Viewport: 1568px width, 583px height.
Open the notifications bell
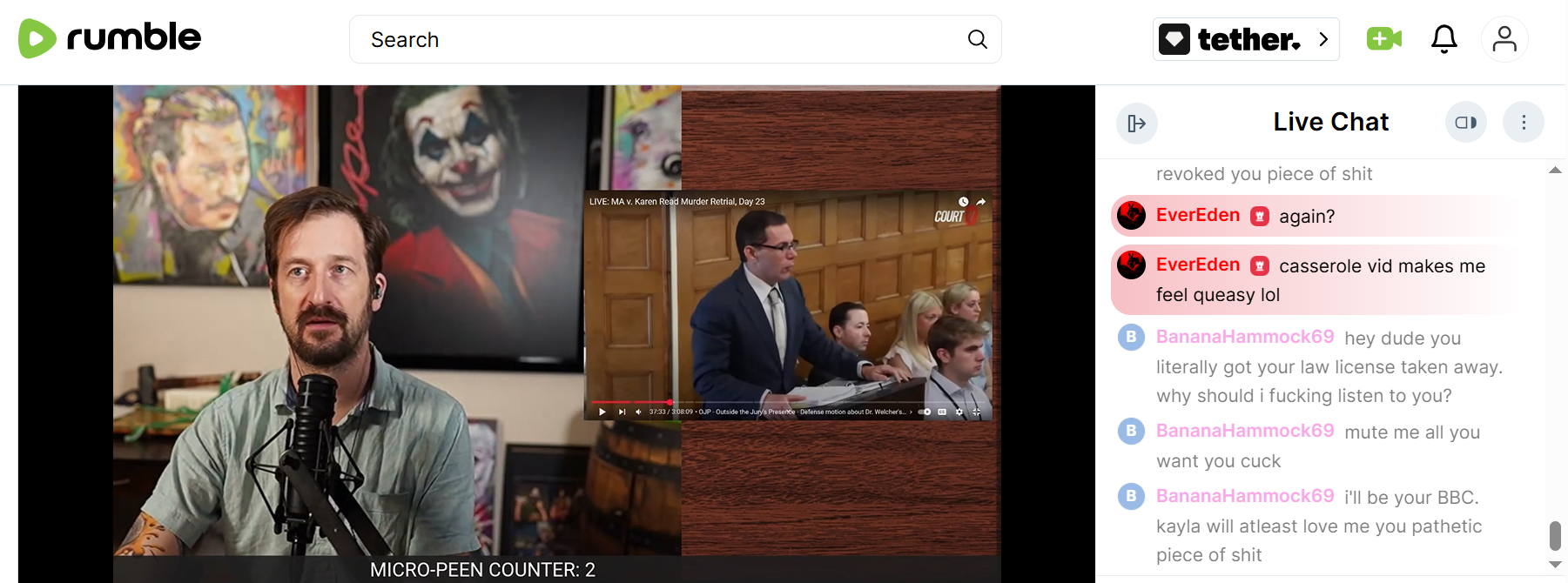(1444, 39)
